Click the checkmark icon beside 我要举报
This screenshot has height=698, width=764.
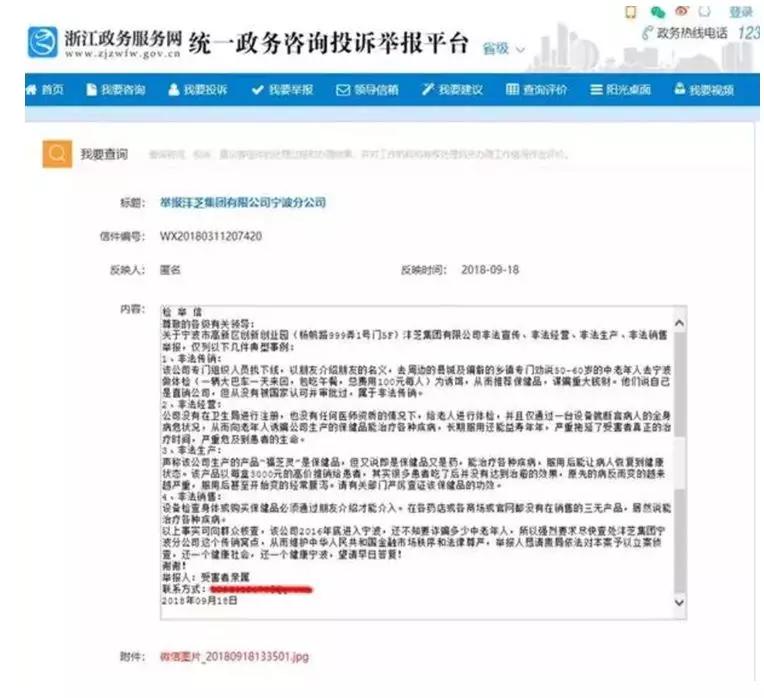257,90
